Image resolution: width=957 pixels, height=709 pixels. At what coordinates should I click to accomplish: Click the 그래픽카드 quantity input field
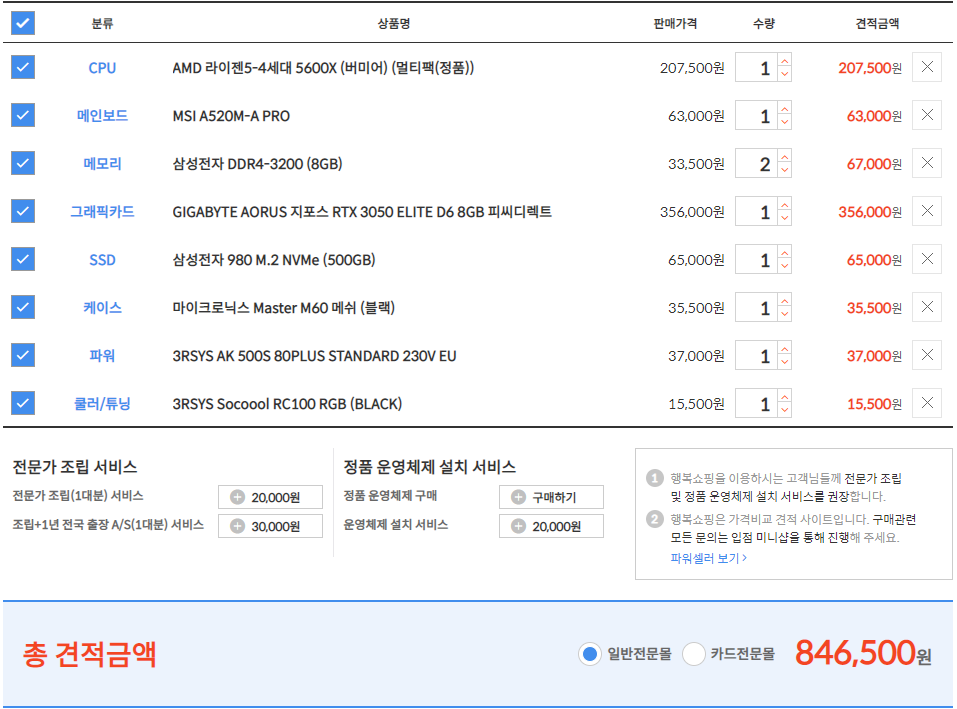tap(756, 212)
